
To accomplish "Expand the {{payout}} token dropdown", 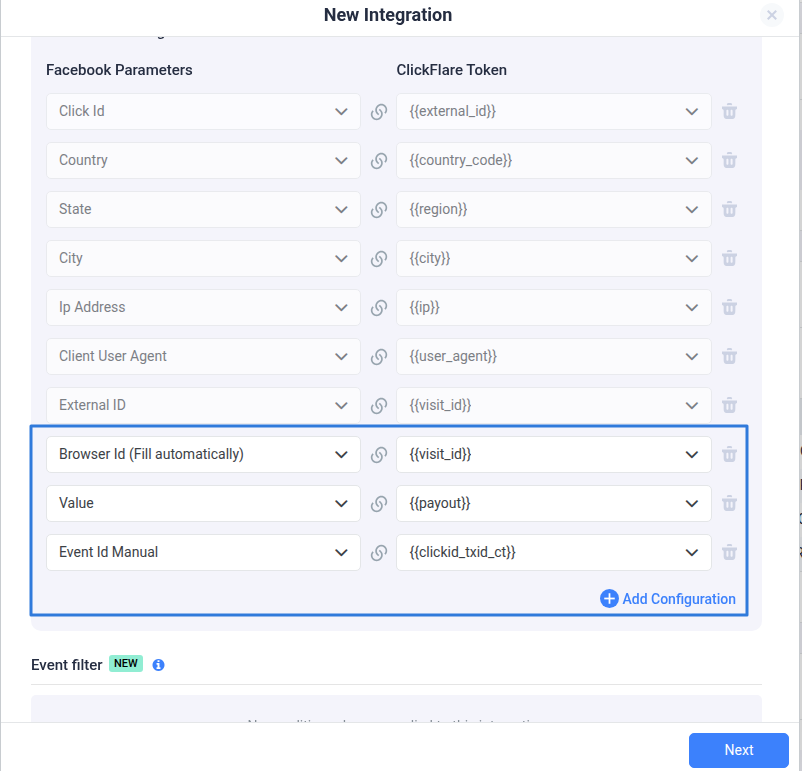I will tap(553, 503).
